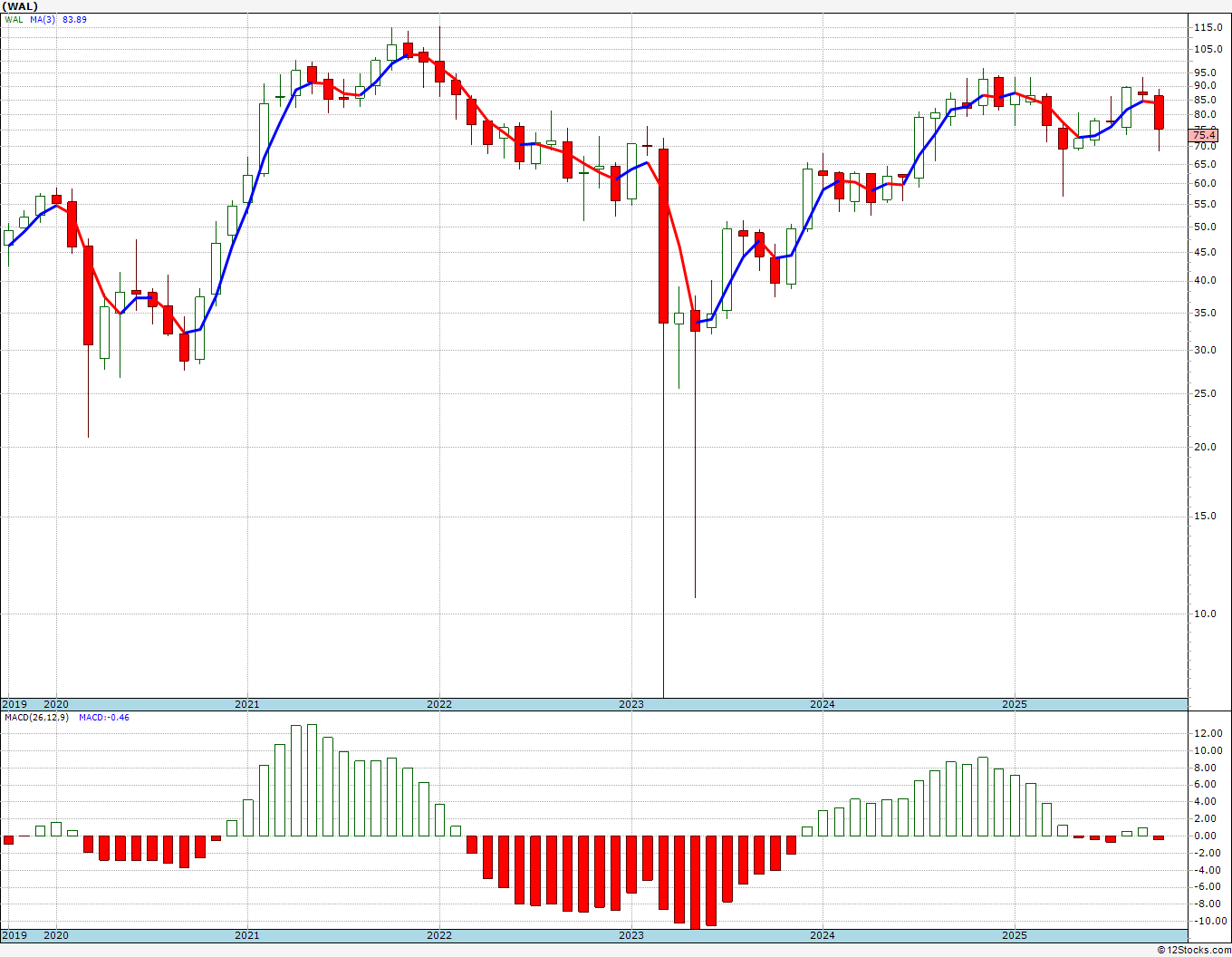Image resolution: width=1232 pixels, height=957 pixels.
Task: Click the -6.00 MACD axis label
Action: point(1207,887)
